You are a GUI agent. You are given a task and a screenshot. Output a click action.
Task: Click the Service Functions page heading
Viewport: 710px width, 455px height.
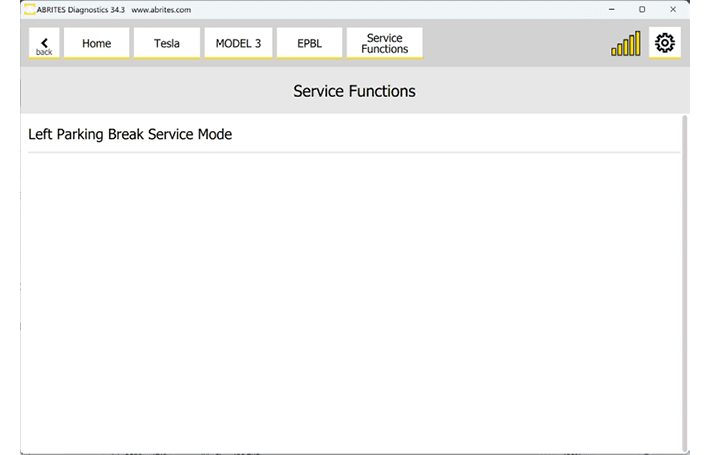354,91
